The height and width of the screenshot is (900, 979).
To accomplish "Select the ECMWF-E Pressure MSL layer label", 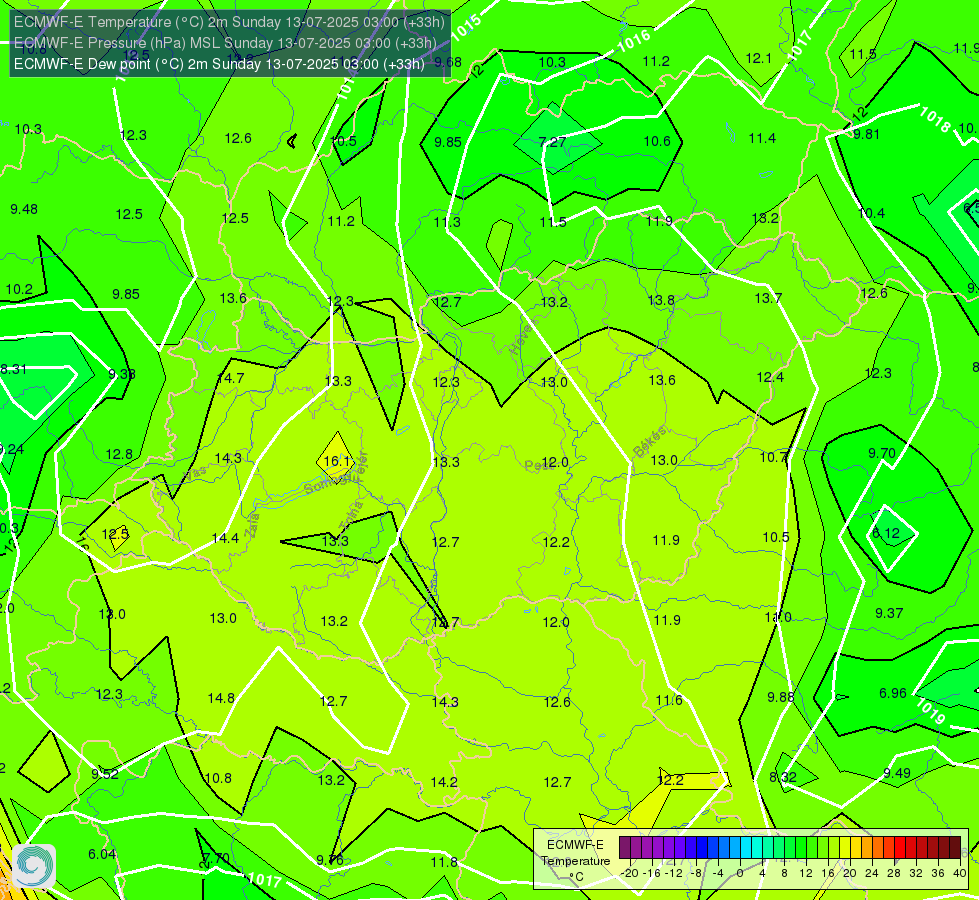I will (225, 43).
